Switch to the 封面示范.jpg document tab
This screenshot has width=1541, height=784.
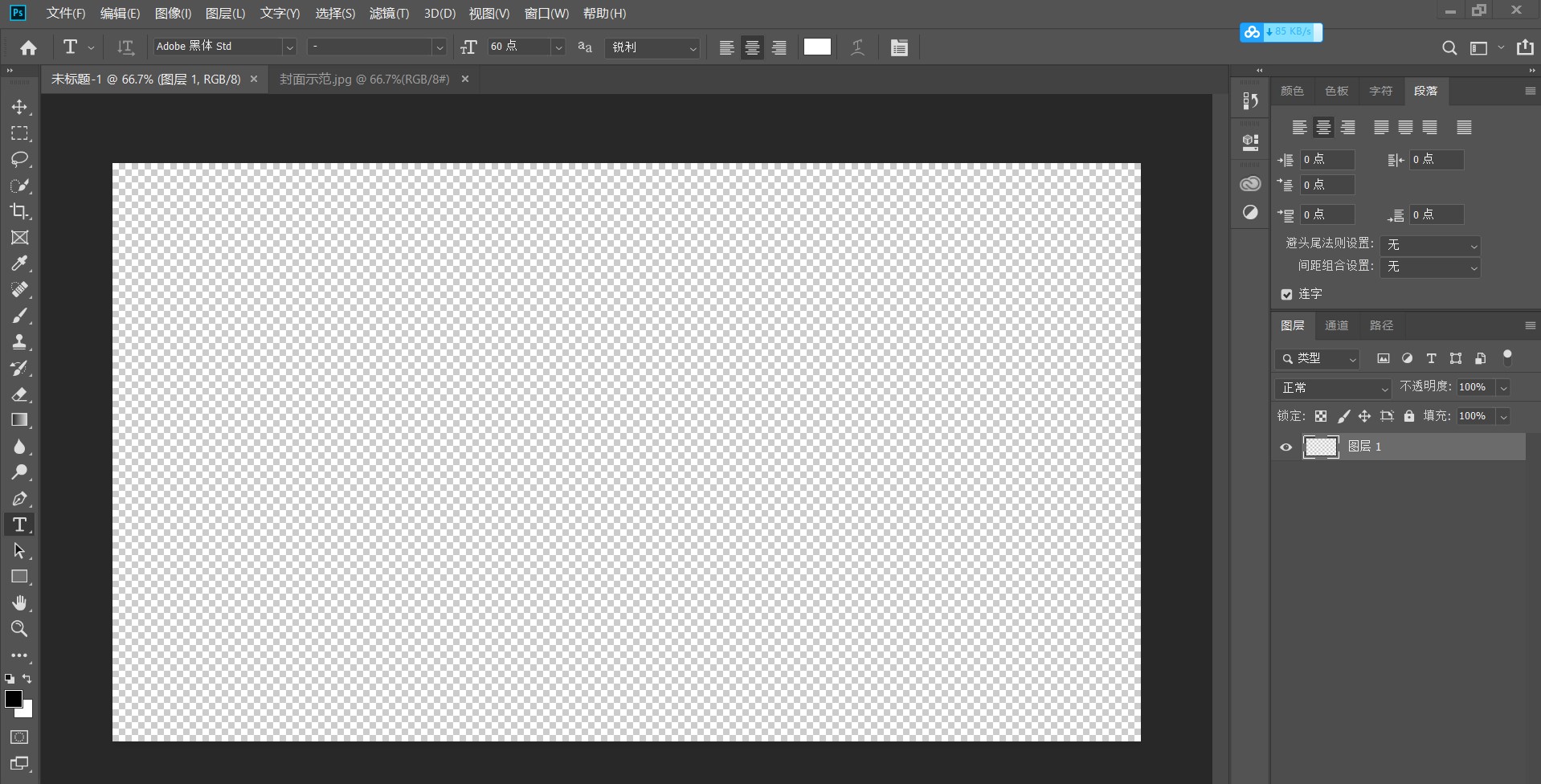tap(364, 80)
